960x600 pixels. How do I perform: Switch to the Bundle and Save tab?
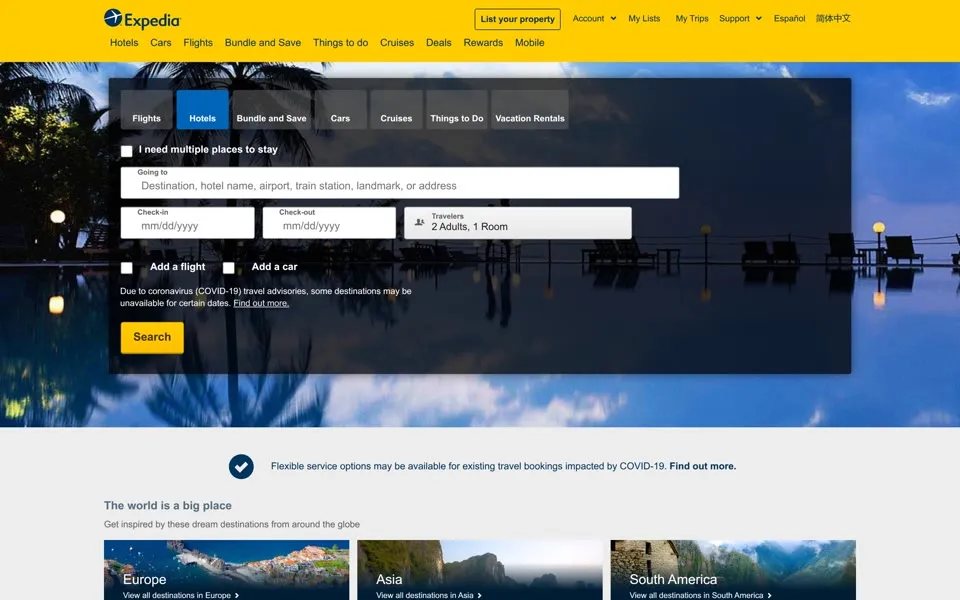coord(272,110)
